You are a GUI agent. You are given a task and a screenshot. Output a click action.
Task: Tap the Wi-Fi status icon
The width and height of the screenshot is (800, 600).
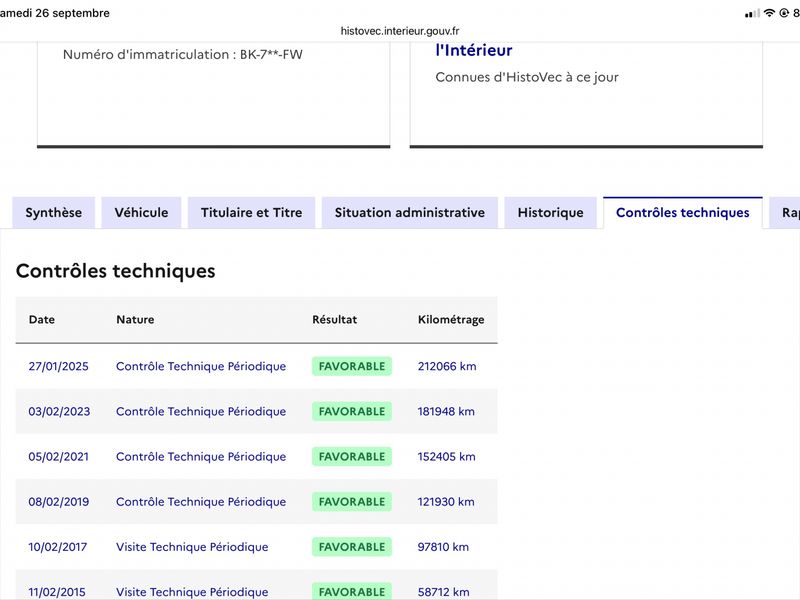[769, 13]
